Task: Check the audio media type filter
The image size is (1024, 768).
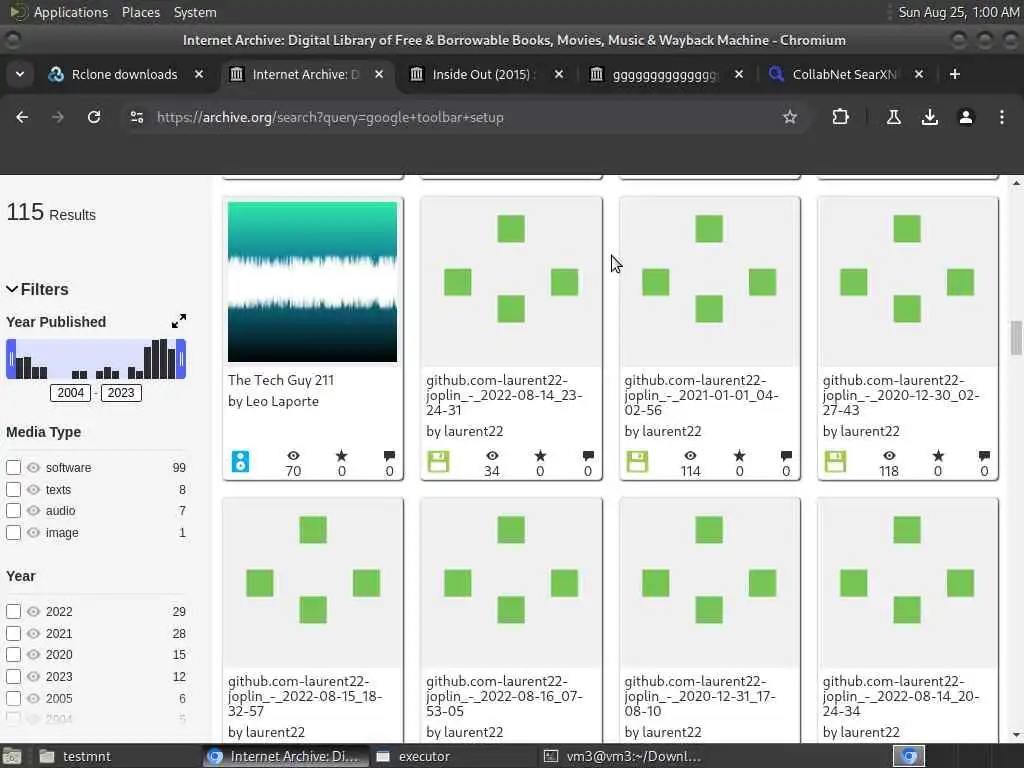Action: coord(13,511)
